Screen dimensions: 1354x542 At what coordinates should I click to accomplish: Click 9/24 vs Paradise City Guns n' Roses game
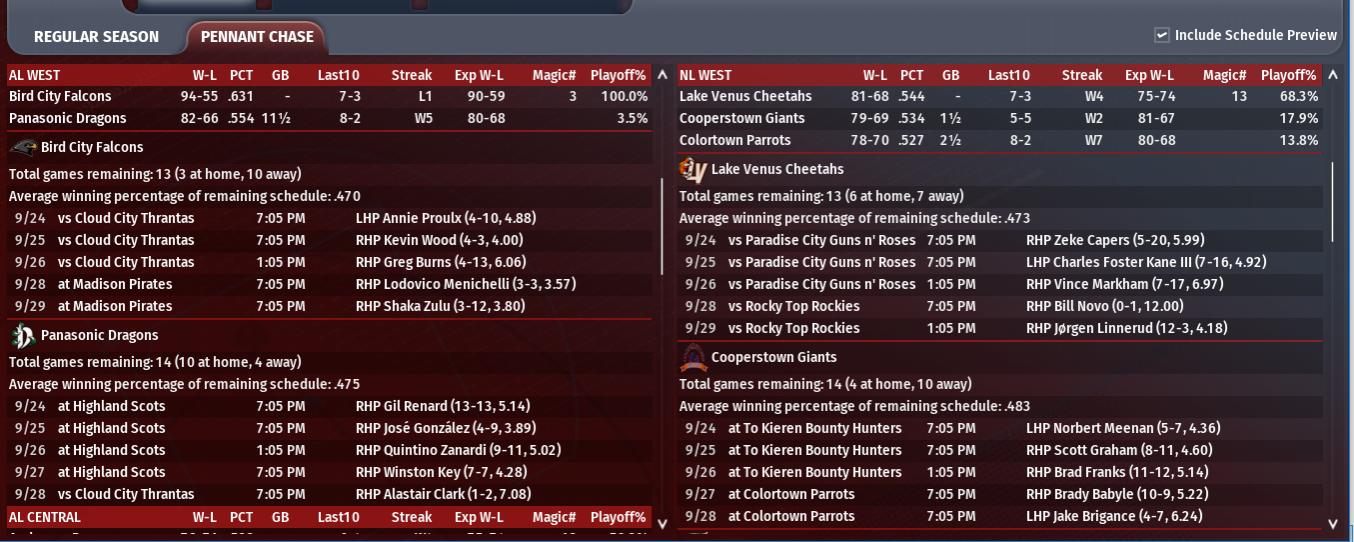1000,241
